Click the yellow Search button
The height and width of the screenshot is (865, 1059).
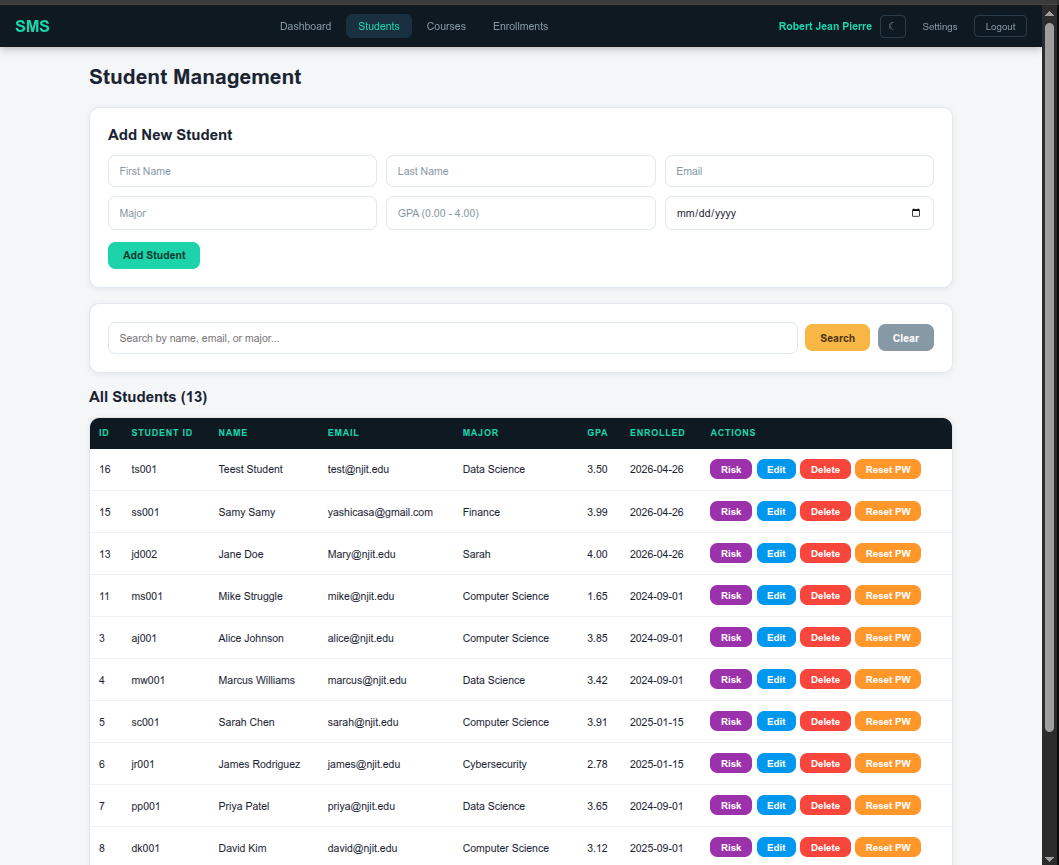click(837, 338)
